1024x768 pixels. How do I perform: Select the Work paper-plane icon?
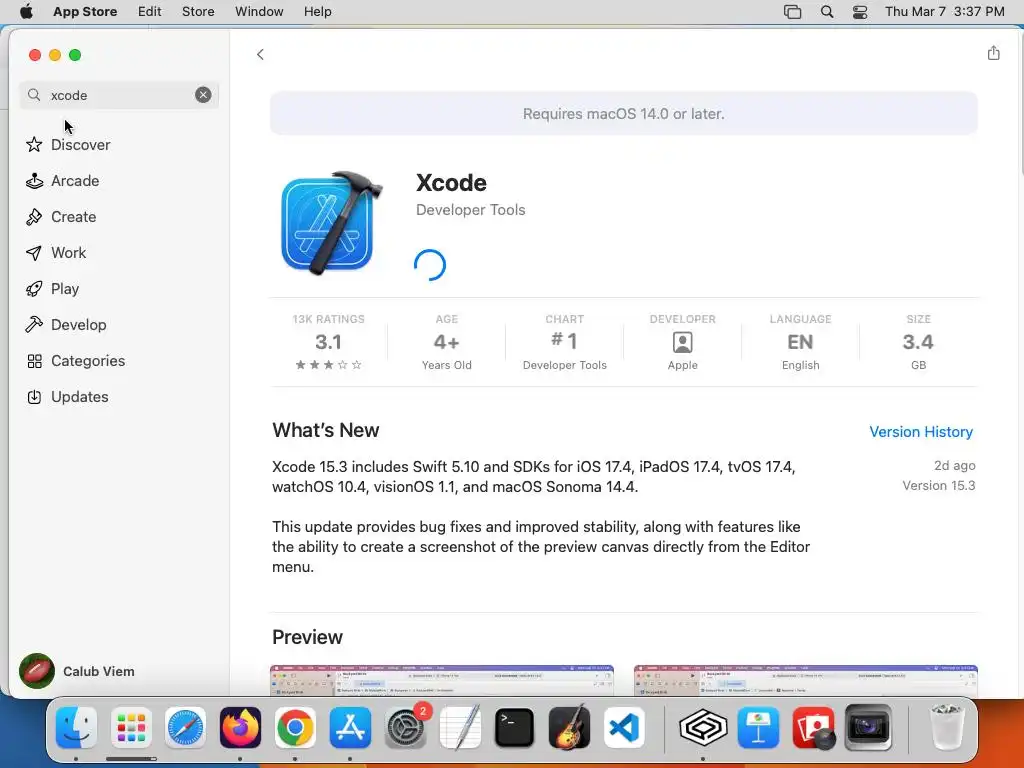[x=34, y=253]
